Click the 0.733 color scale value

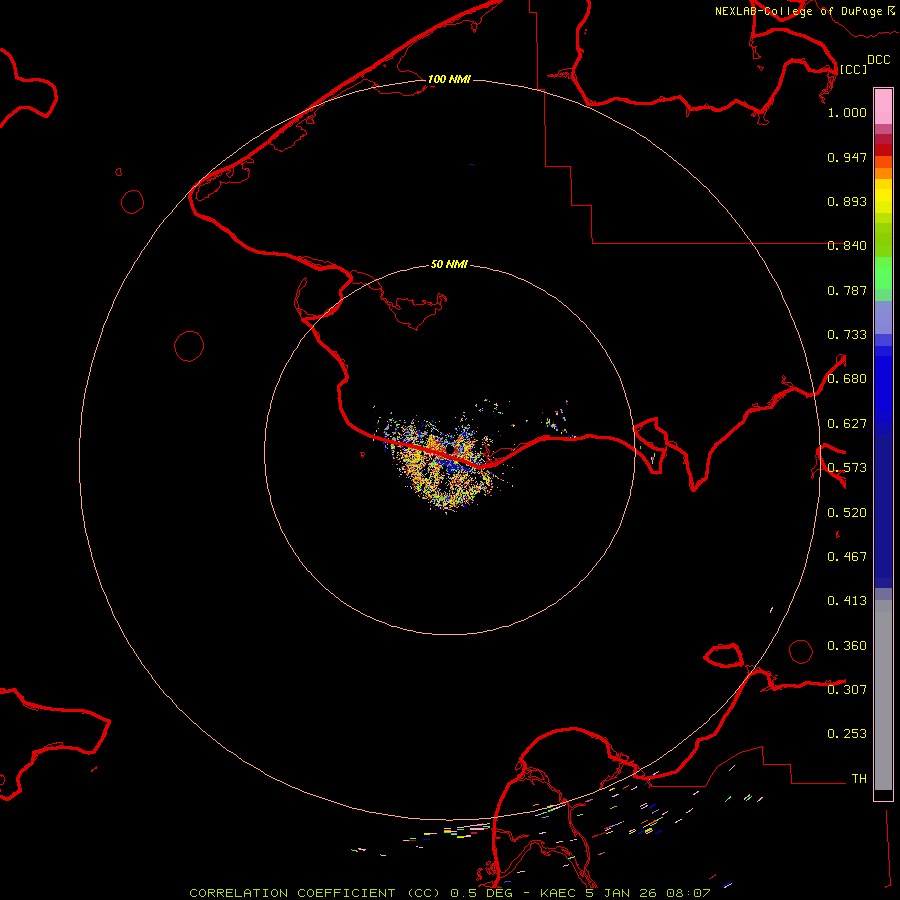847,335
